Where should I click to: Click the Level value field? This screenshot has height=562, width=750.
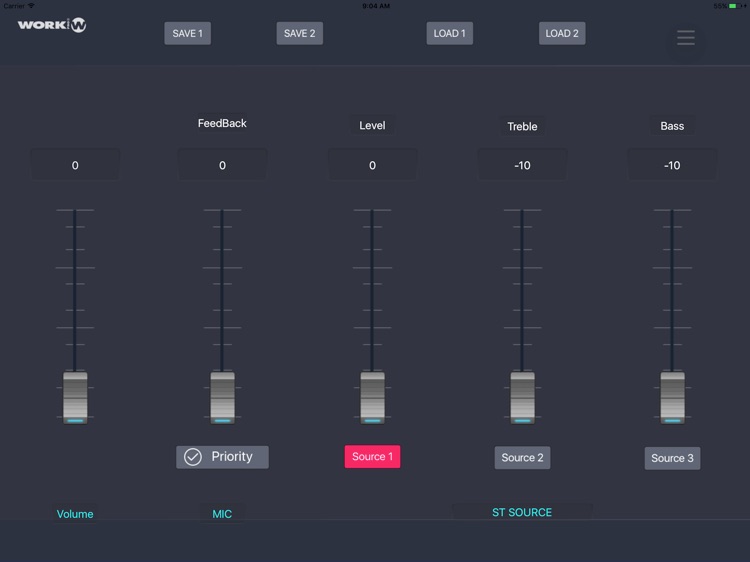(372, 165)
